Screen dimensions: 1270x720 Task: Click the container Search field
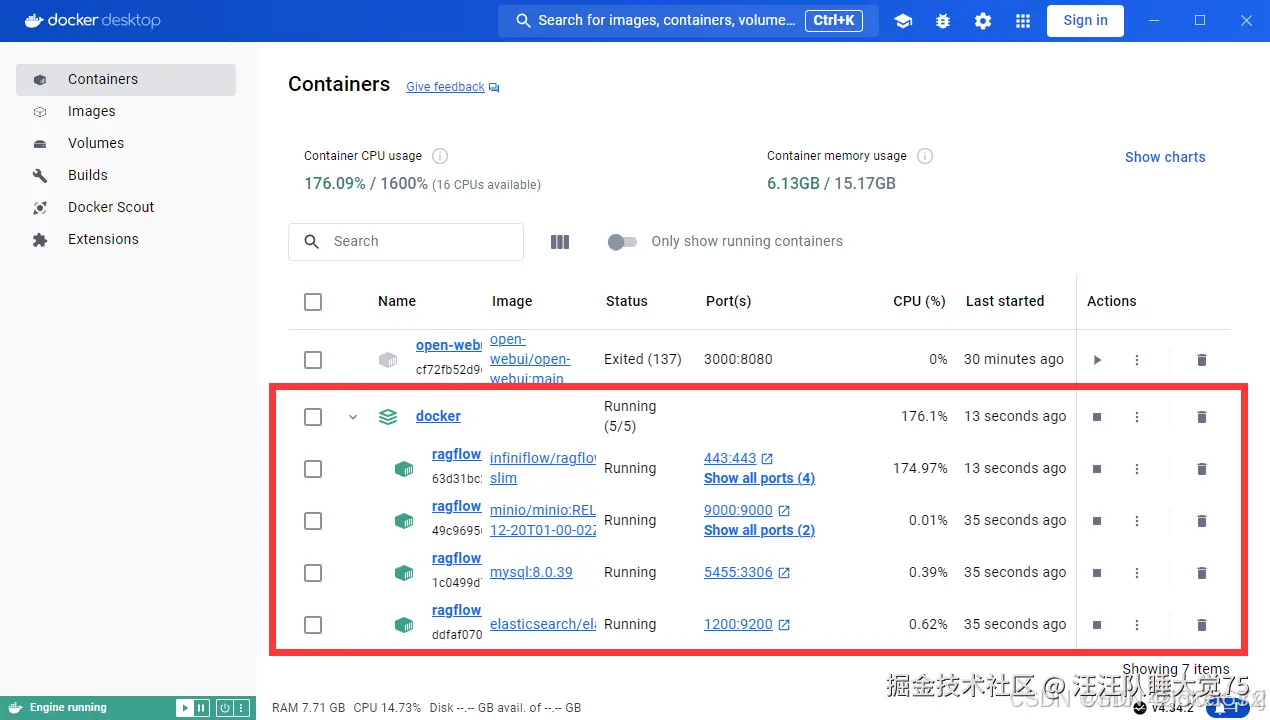tap(406, 242)
